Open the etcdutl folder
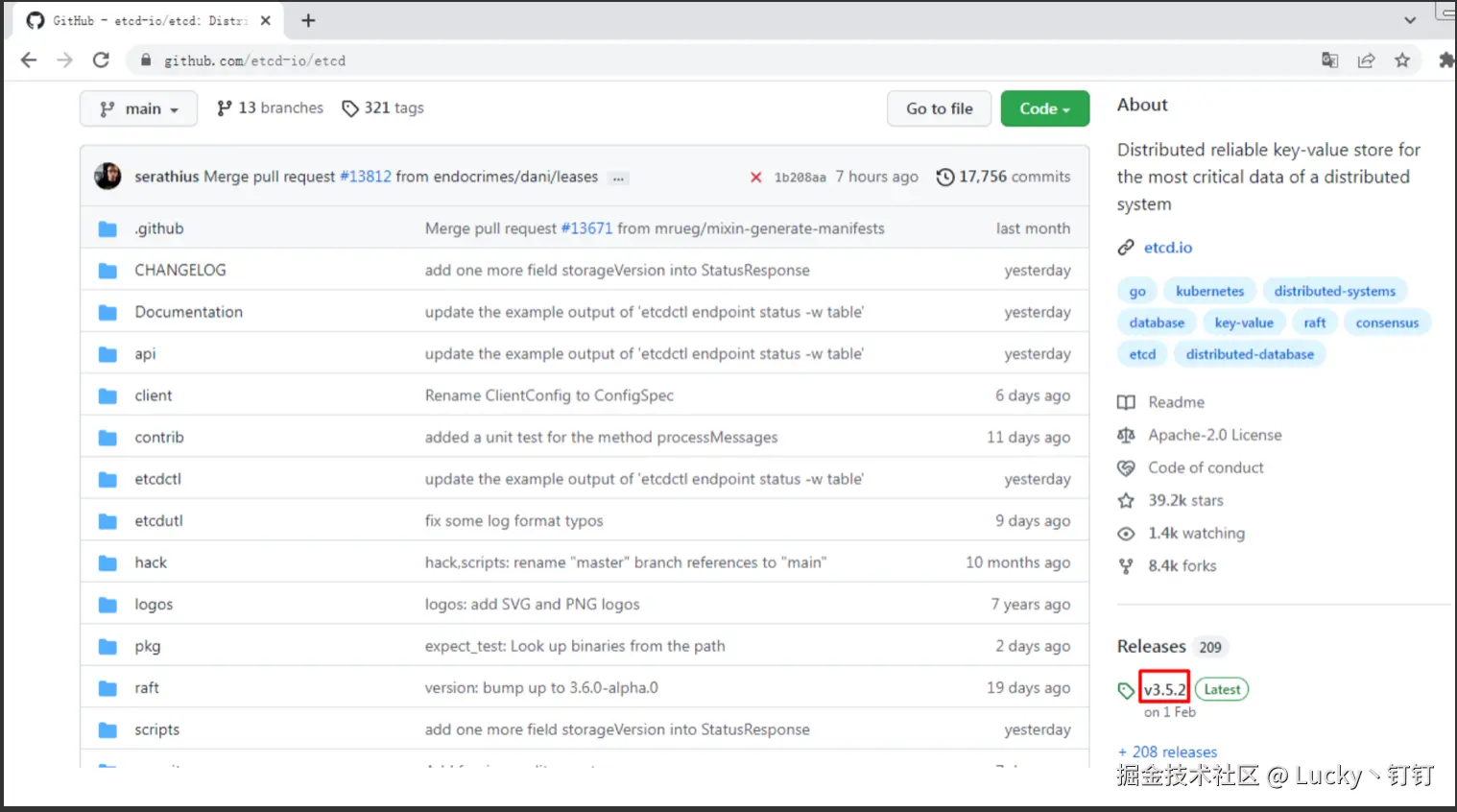 (x=158, y=520)
